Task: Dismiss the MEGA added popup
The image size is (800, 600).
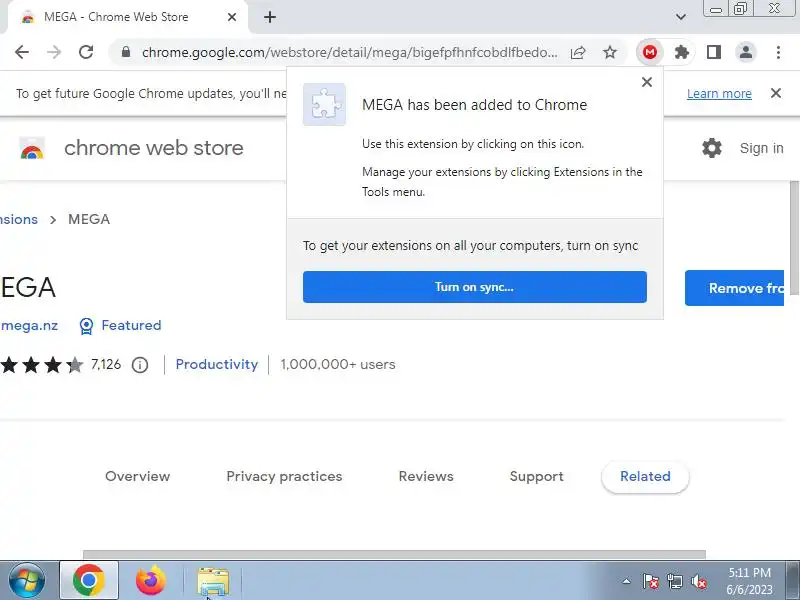Action: 647,82
